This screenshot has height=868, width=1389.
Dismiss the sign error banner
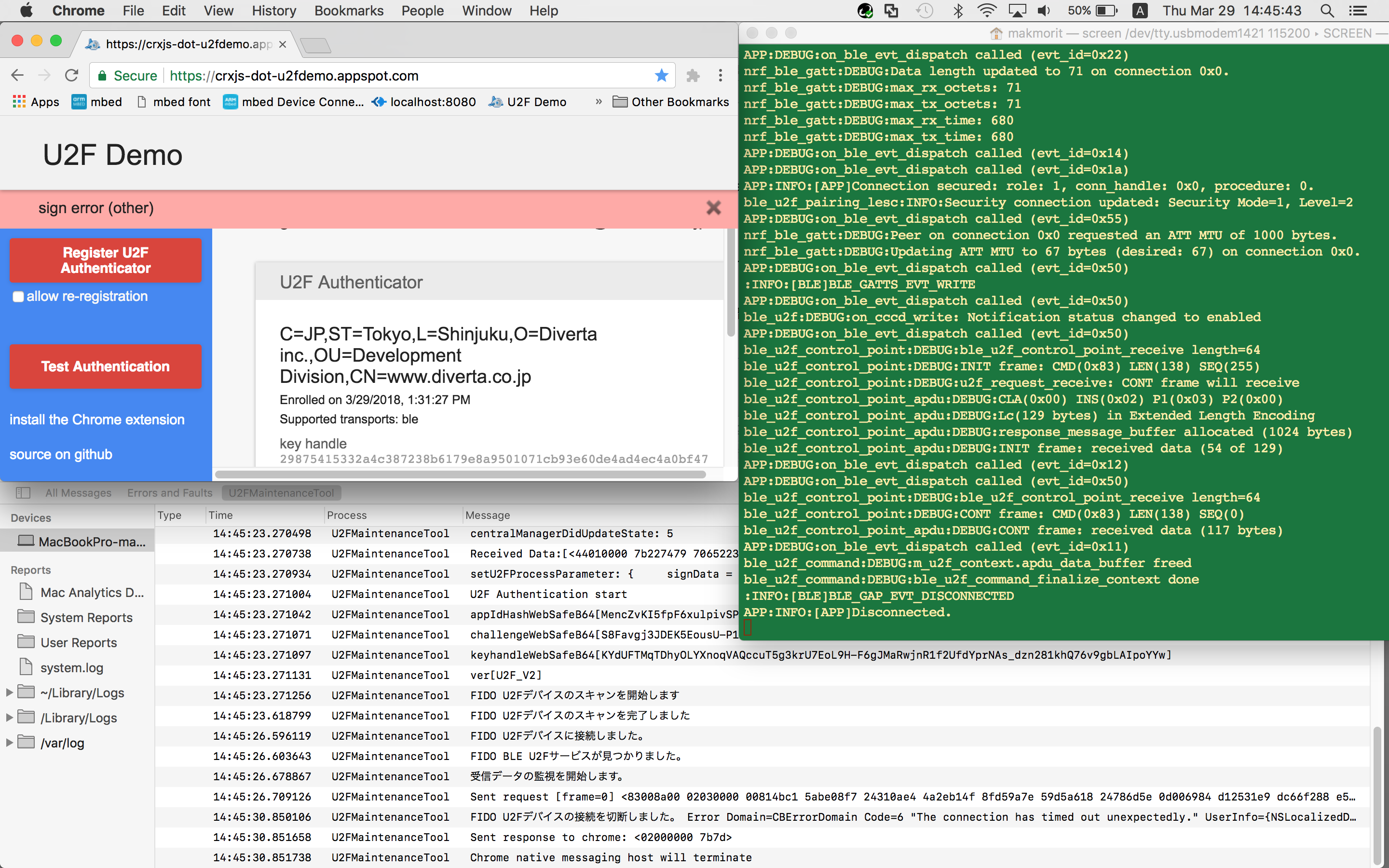pos(713,208)
